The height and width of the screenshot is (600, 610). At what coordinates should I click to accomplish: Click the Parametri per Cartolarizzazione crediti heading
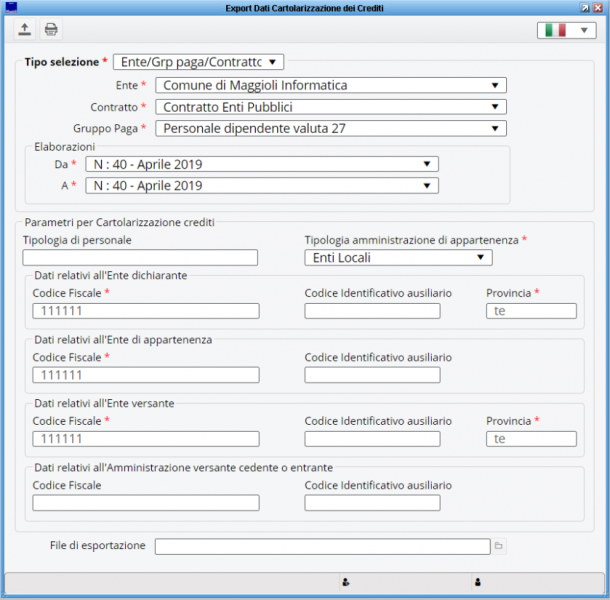[x=119, y=222]
